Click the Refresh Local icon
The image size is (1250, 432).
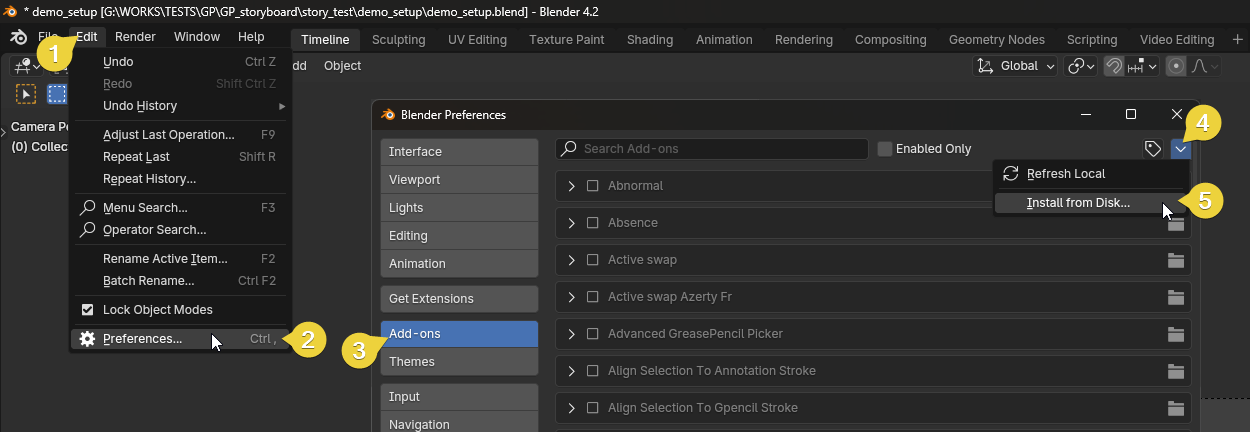[x=1010, y=173]
